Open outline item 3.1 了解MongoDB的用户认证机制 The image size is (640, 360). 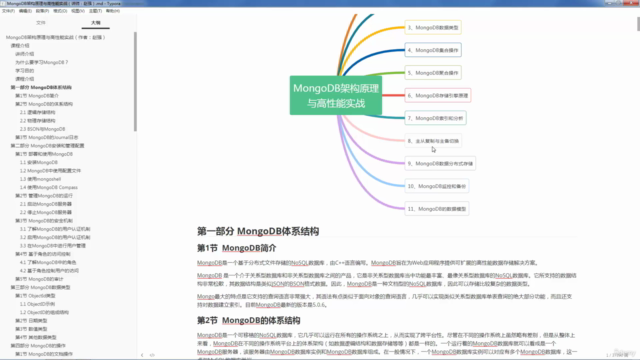55,229
